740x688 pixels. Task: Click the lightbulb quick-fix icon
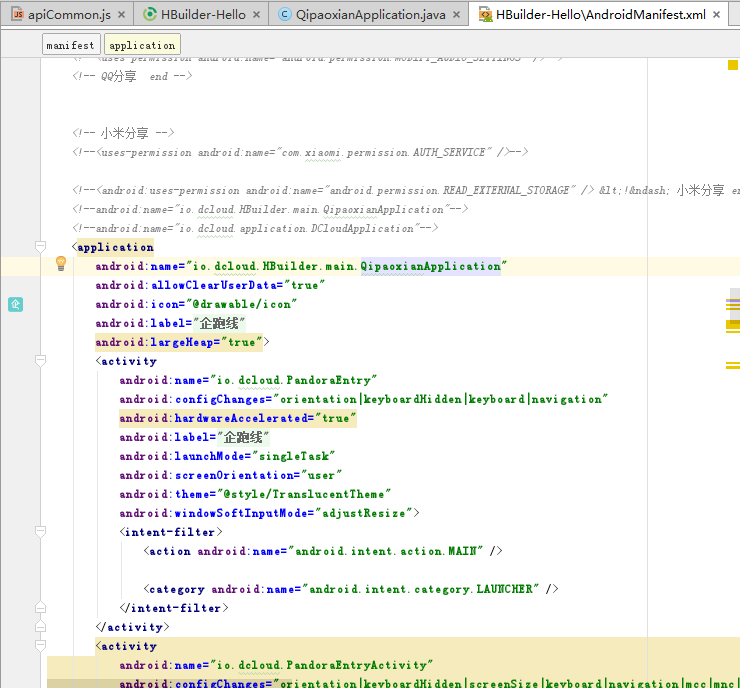[60, 264]
